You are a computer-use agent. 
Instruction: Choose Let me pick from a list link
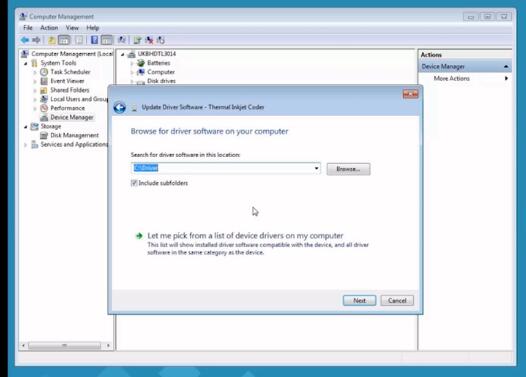[x=245, y=236]
